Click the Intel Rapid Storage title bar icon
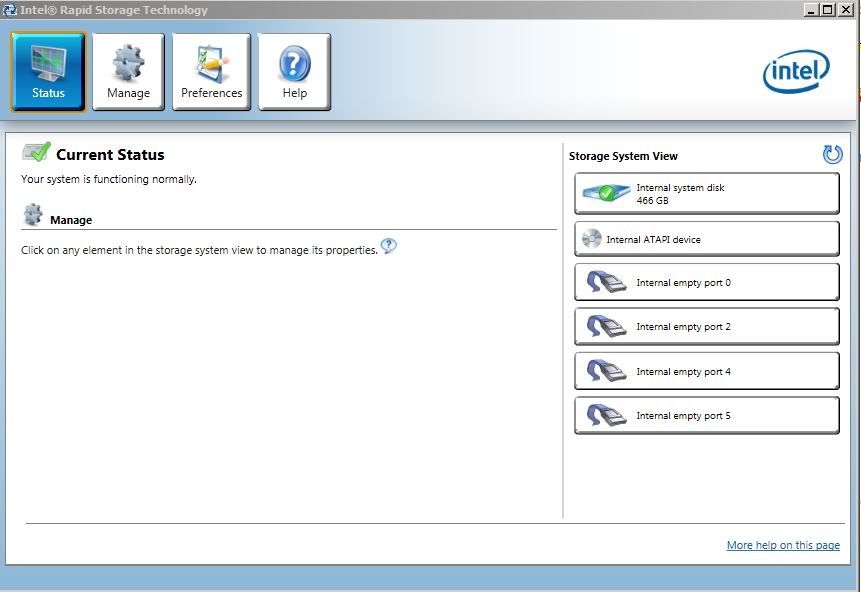861x592 pixels. [x=9, y=10]
